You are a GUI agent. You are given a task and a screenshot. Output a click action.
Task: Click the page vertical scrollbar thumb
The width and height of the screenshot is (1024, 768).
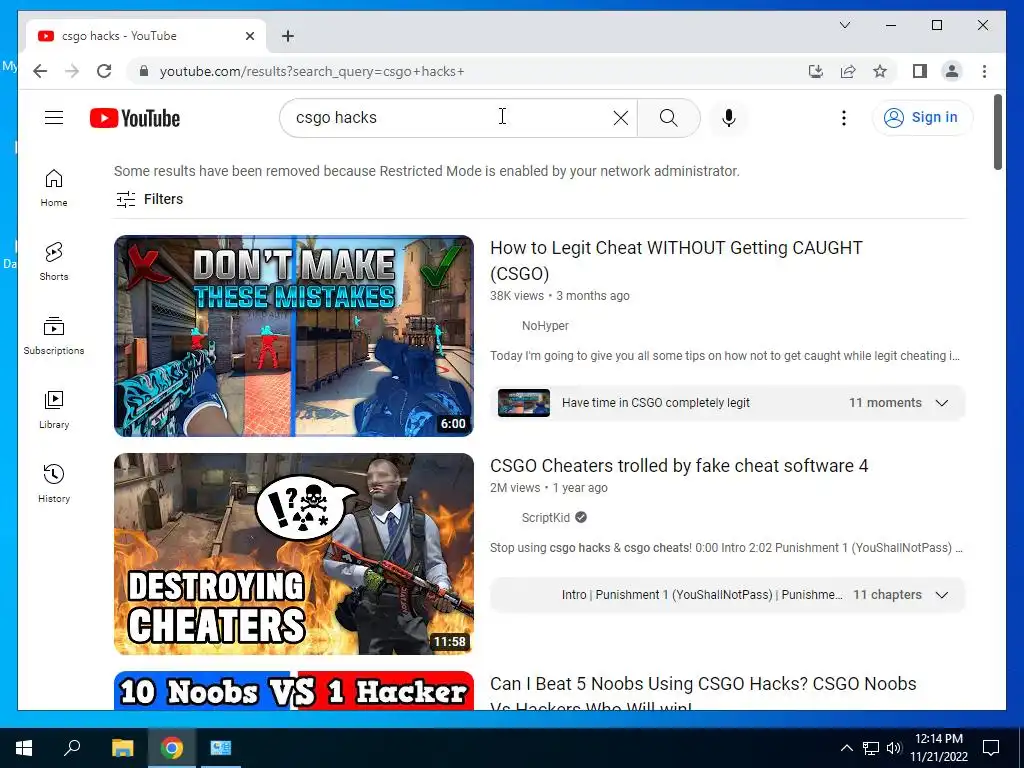pos(997,132)
